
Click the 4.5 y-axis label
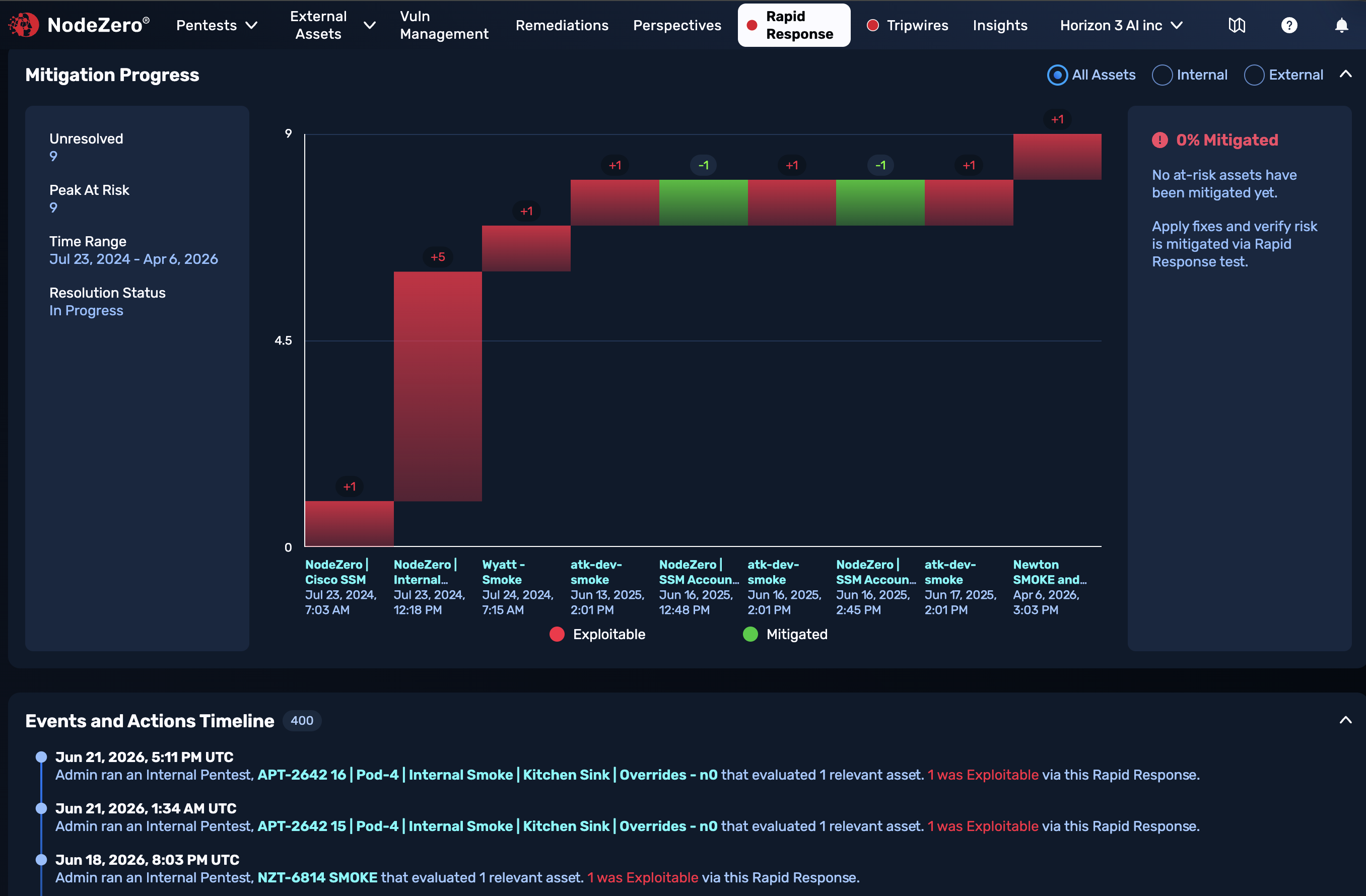pyautogui.click(x=283, y=340)
